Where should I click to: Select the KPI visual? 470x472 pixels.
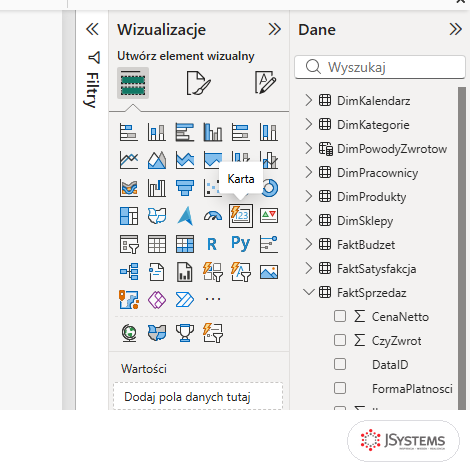click(269, 216)
